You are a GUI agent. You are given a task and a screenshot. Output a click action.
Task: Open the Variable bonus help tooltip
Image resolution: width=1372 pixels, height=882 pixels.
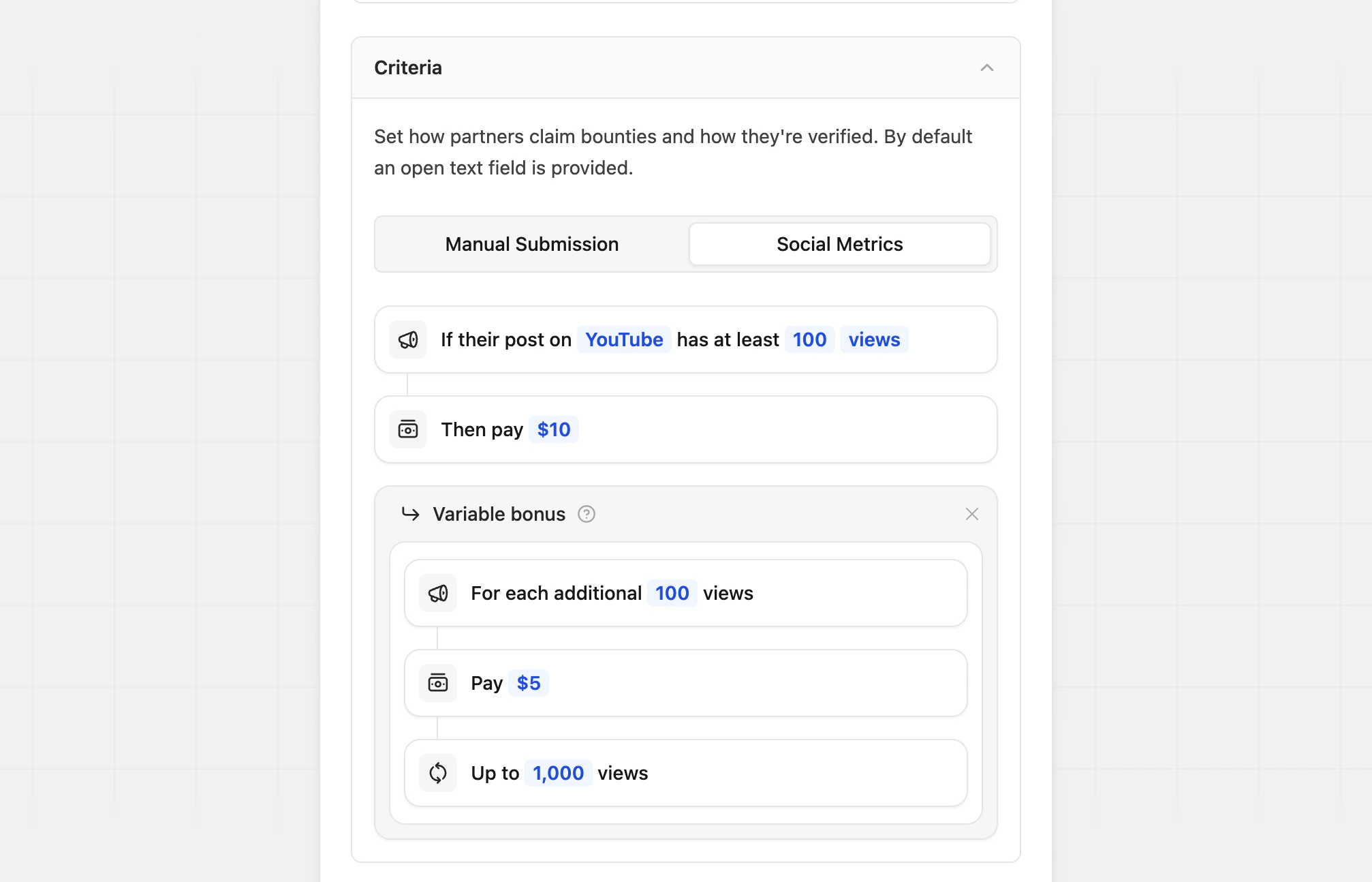(587, 514)
